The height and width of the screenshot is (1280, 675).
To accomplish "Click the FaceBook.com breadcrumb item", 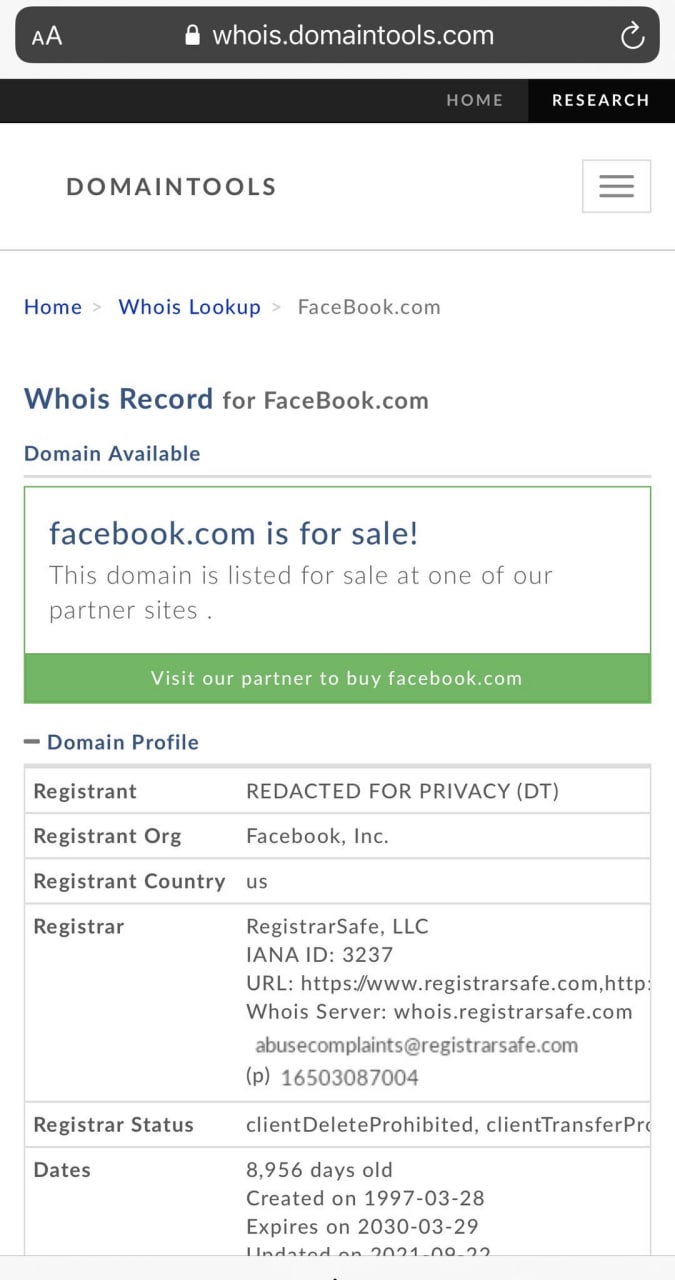I will pyautogui.click(x=369, y=307).
